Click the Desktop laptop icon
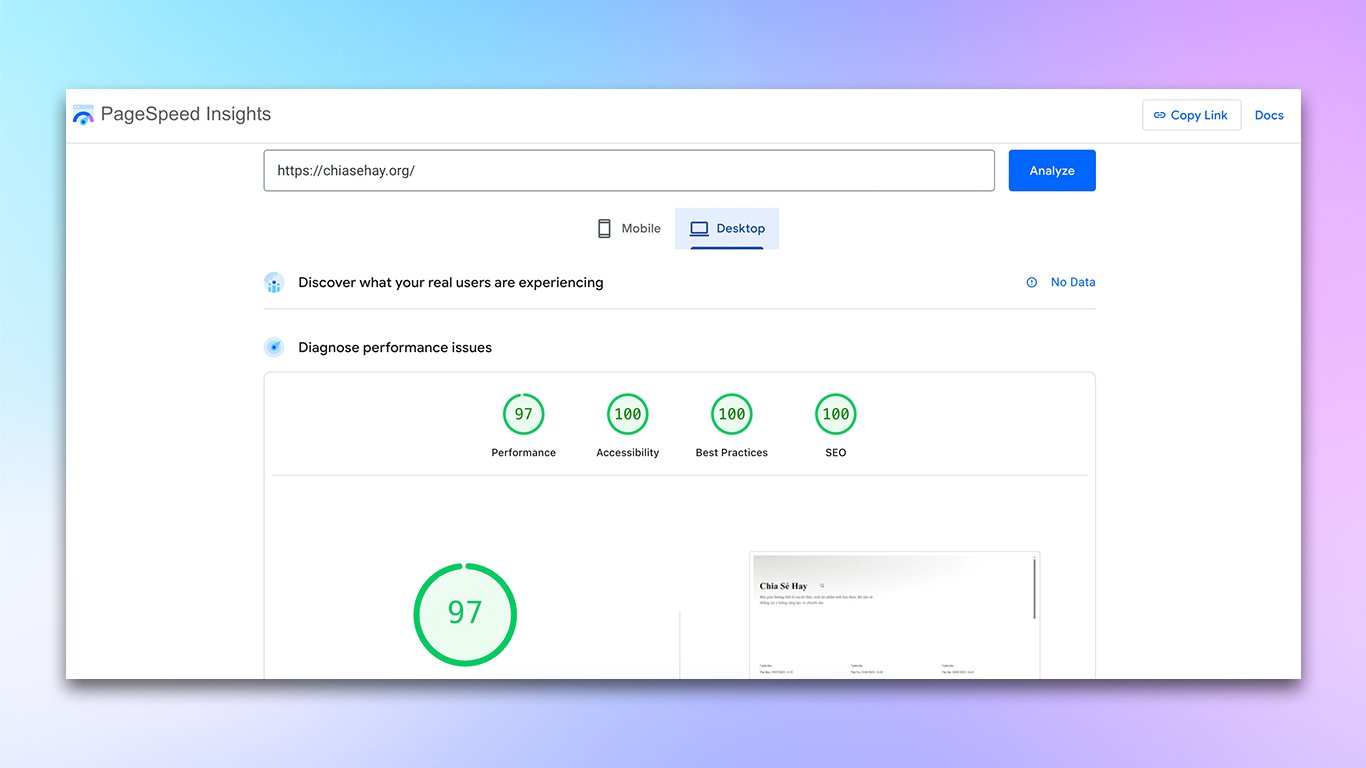Screen dimensions: 1366x768 click(x=697, y=228)
